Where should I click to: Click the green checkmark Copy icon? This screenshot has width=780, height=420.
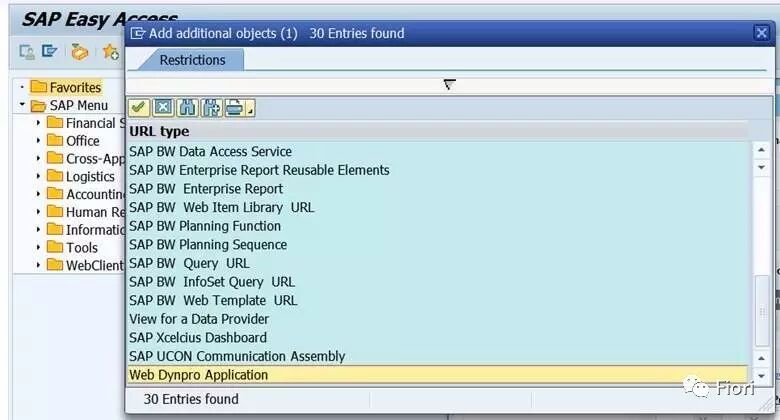click(139, 107)
